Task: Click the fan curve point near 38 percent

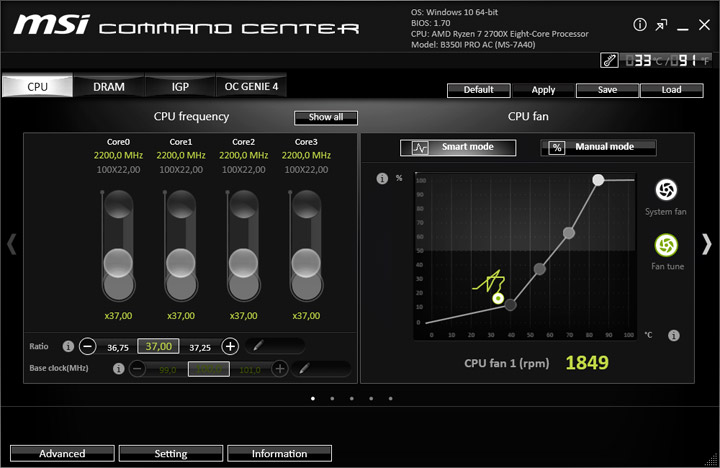Action: click(x=540, y=269)
